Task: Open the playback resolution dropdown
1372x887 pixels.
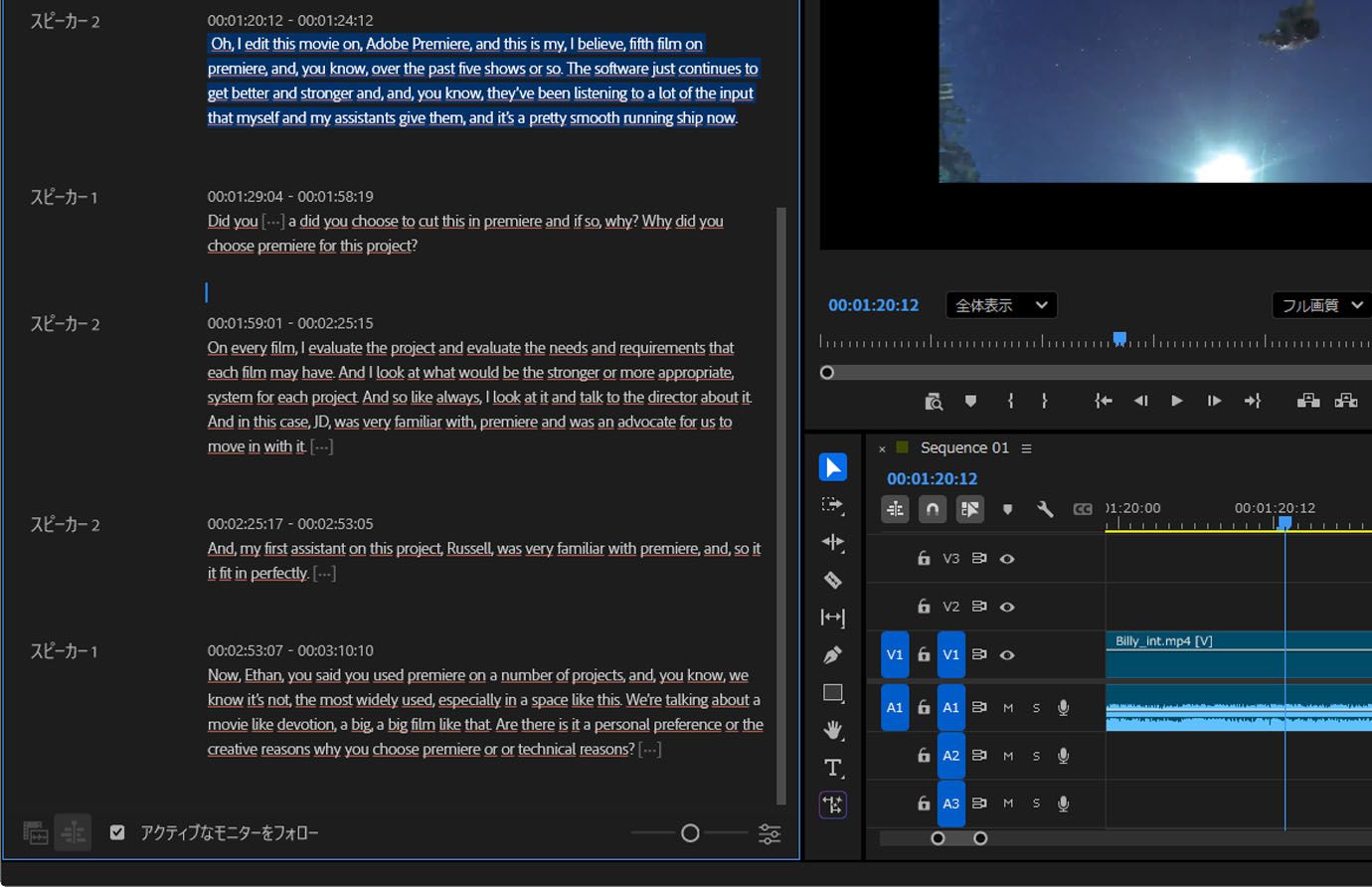Action: (1320, 305)
